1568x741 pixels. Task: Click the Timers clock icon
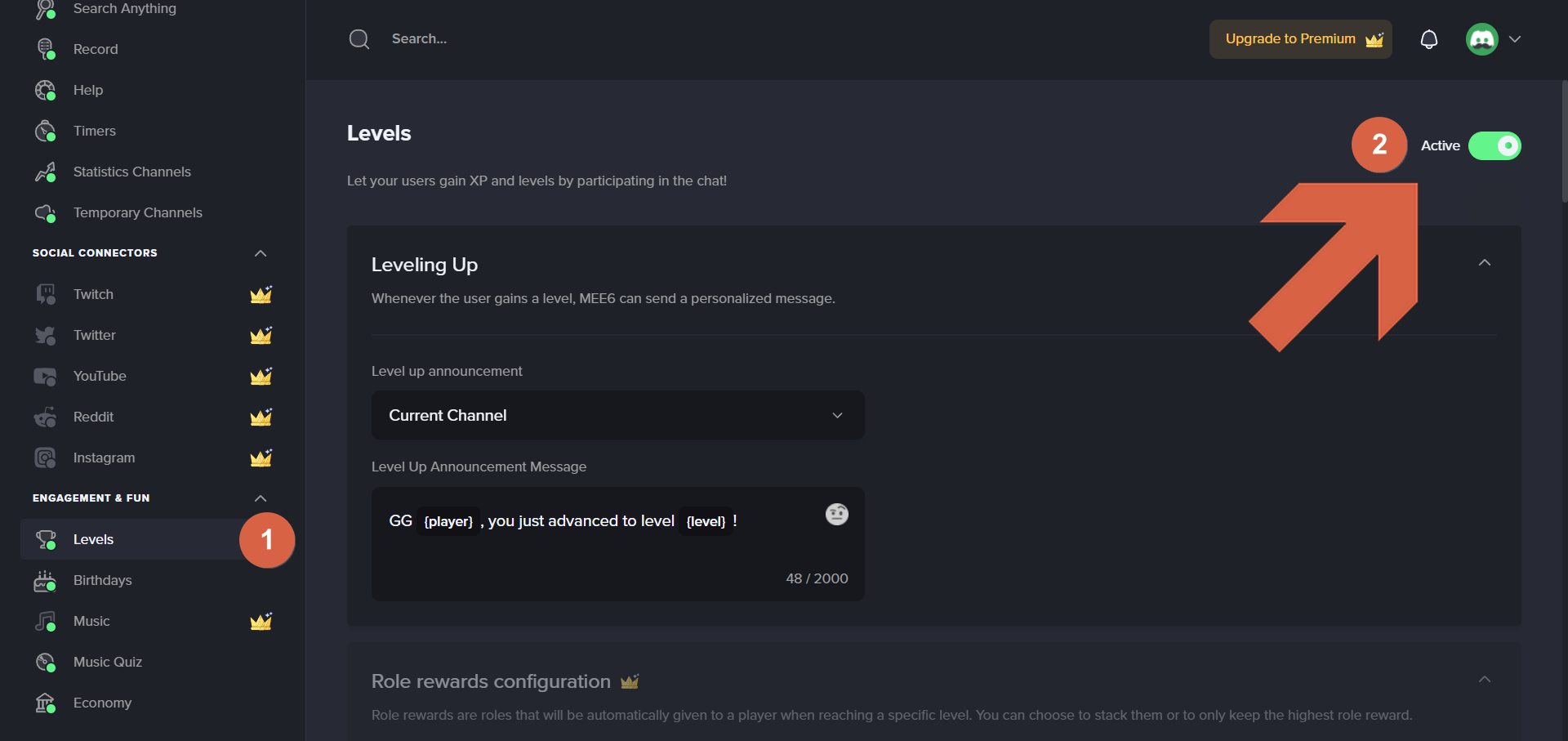[x=46, y=131]
